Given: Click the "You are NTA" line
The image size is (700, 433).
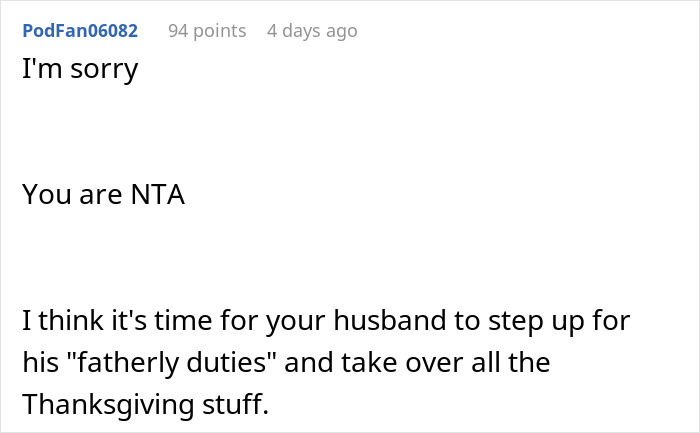Looking at the screenshot, I should (104, 195).
